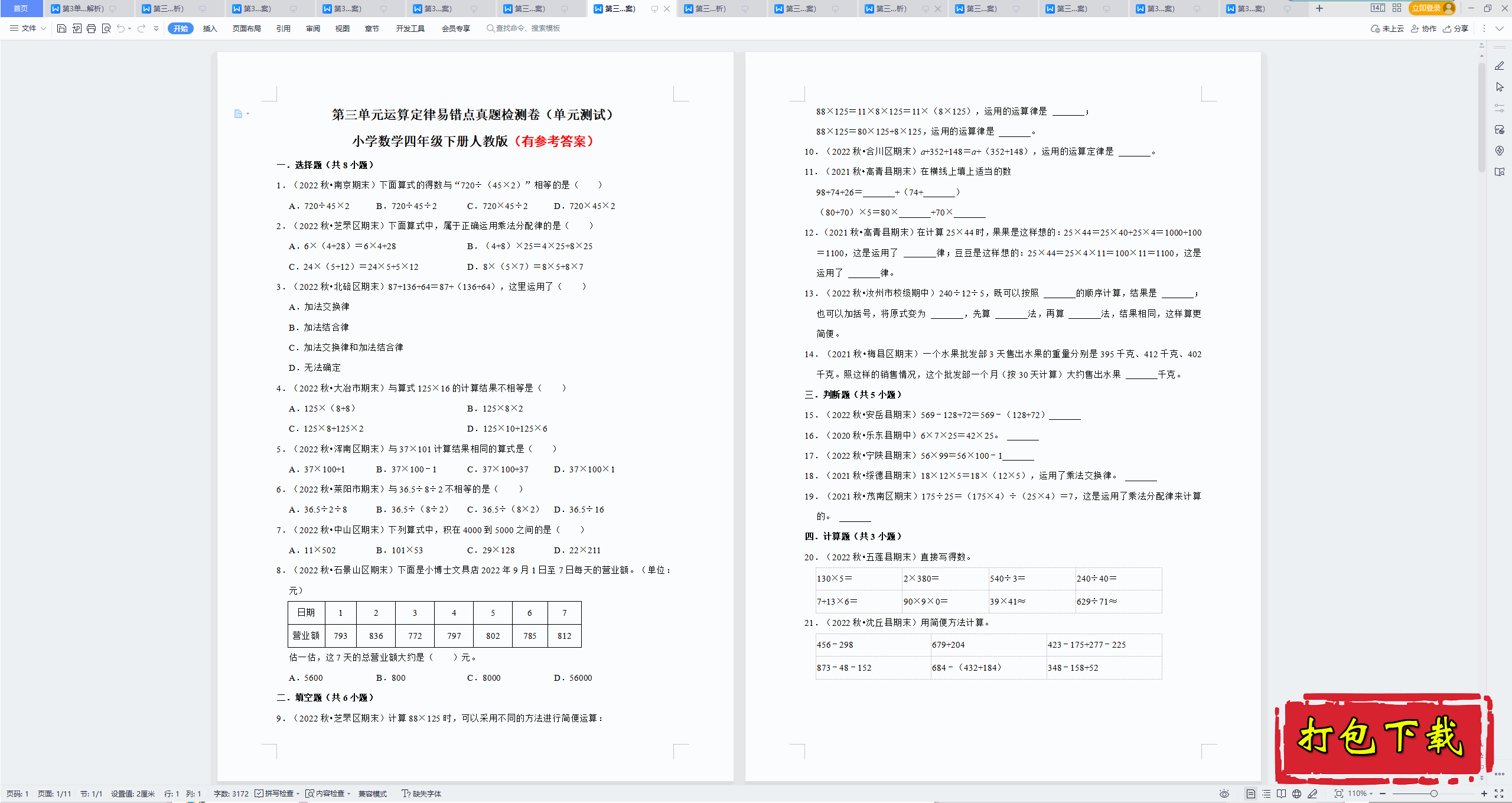Switch to outline view icon
The image size is (1512, 803).
[x=1266, y=794]
